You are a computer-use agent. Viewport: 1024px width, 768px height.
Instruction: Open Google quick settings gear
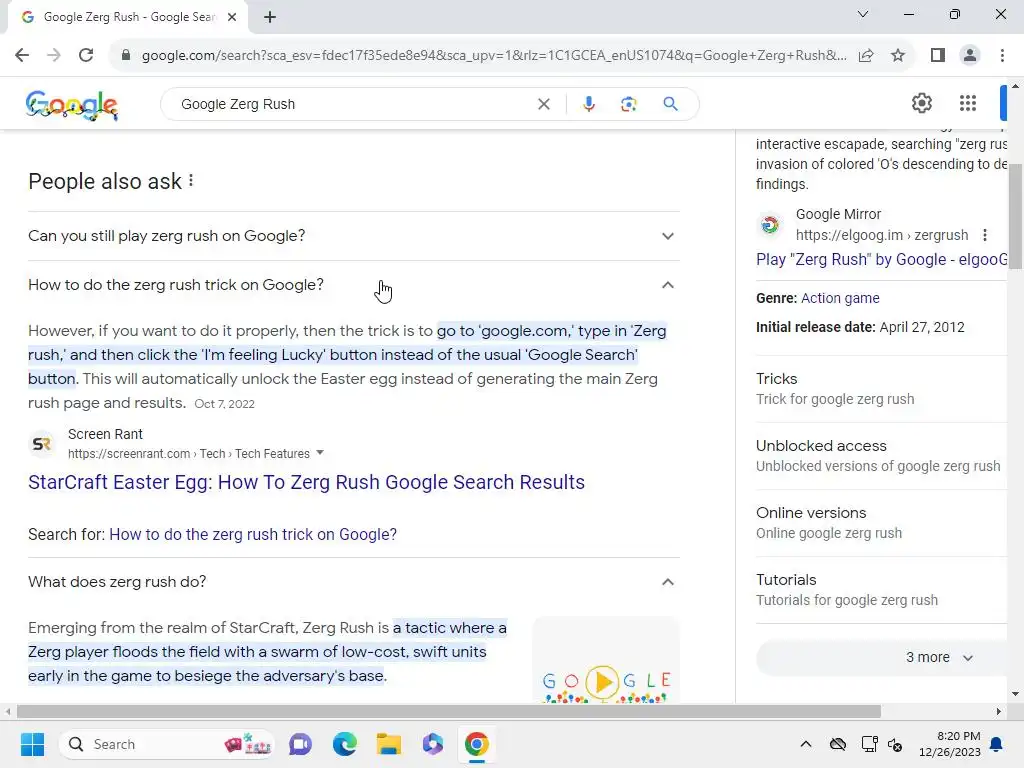click(921, 103)
